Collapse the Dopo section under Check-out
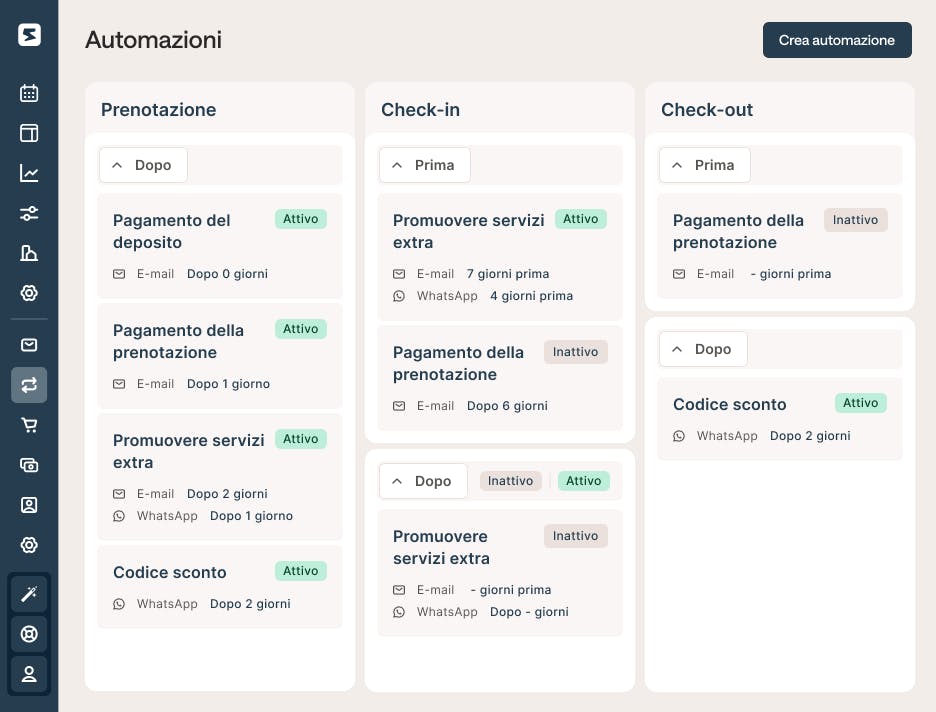The image size is (936, 712). [x=703, y=349]
